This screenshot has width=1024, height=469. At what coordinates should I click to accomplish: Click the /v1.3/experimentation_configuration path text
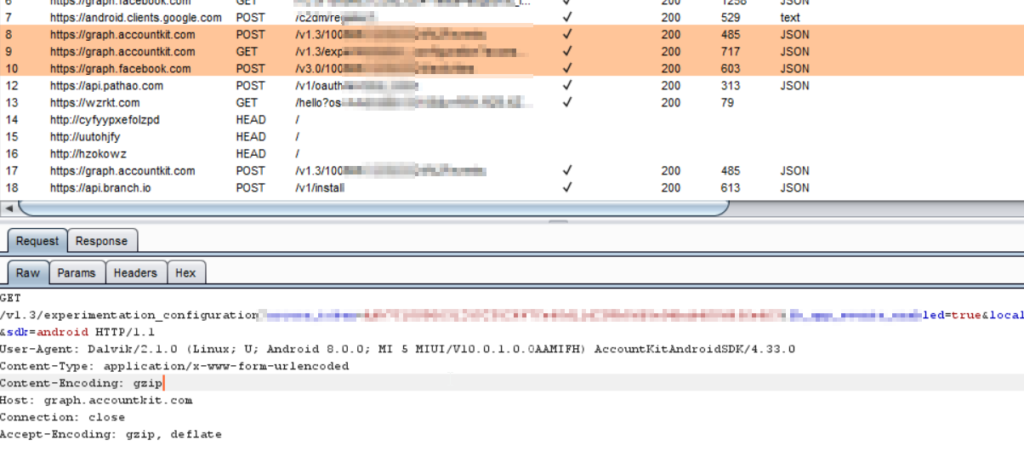point(130,315)
